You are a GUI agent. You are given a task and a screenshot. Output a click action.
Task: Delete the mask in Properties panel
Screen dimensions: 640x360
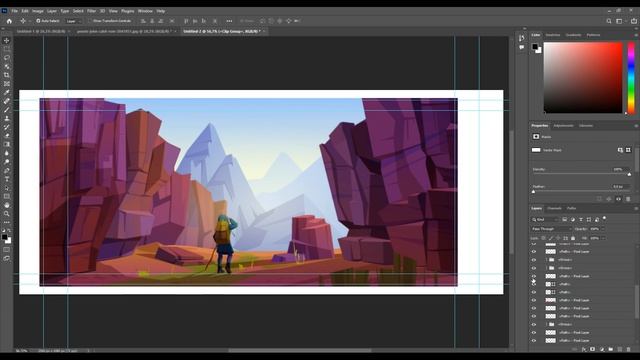628,199
